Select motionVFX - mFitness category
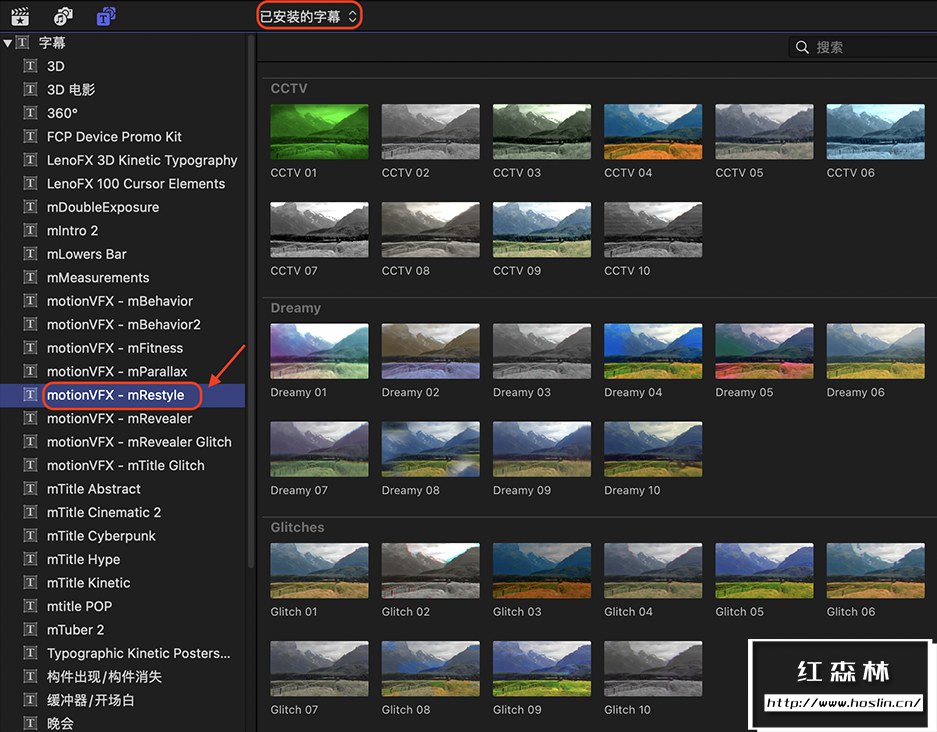 pyautogui.click(x=115, y=348)
